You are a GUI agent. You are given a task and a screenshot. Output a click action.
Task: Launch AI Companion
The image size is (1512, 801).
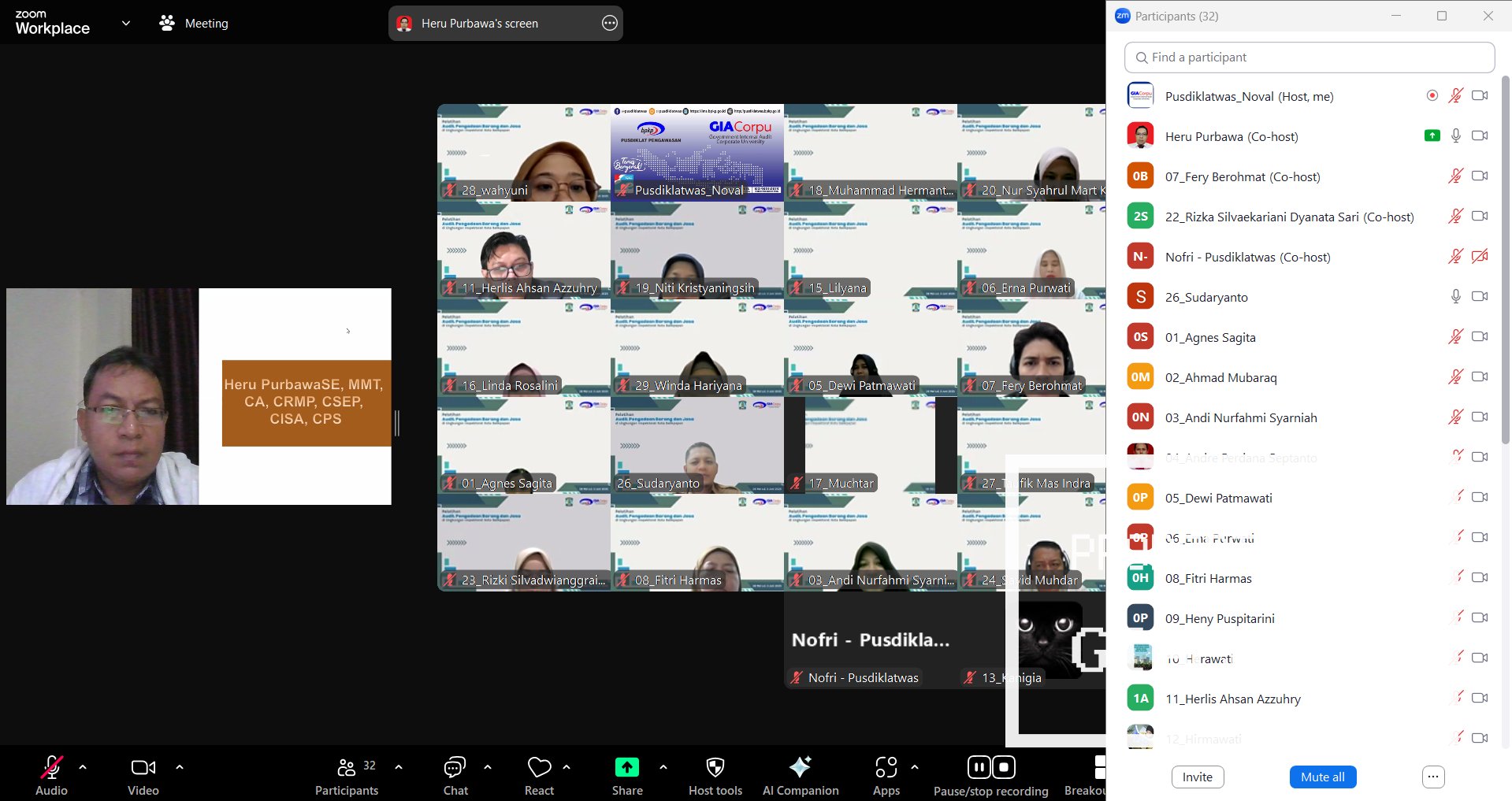point(800,768)
